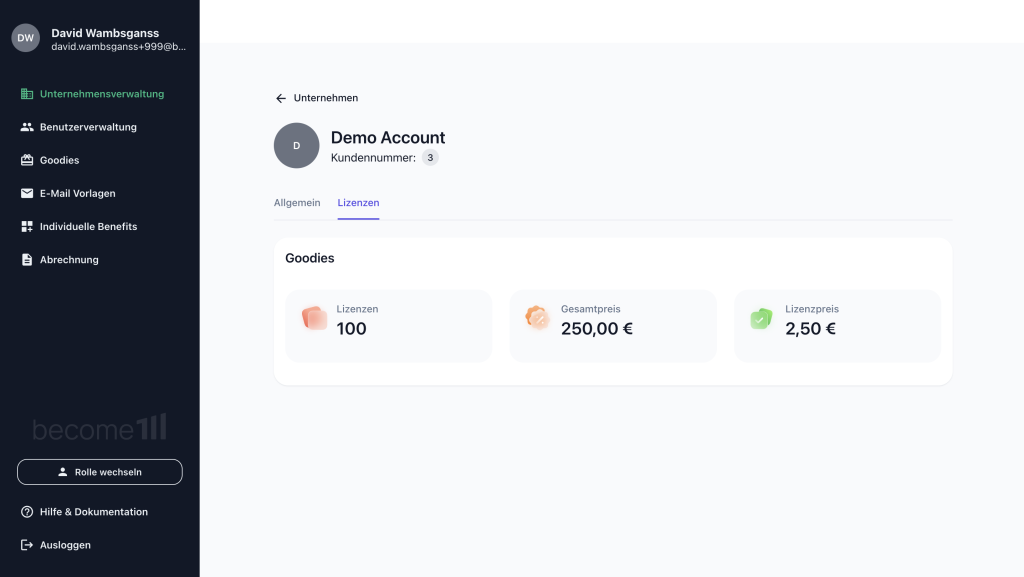
Task: Click the Abrechnung document icon
Action: coord(27,260)
